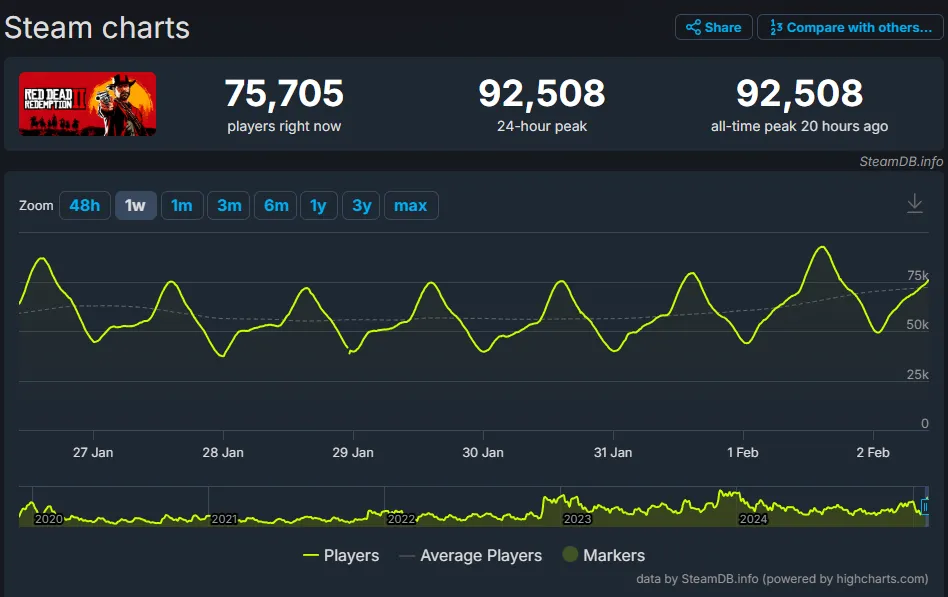Screen dimensions: 948x597
Task: Switch chart zoom to 3m
Action: point(229,206)
